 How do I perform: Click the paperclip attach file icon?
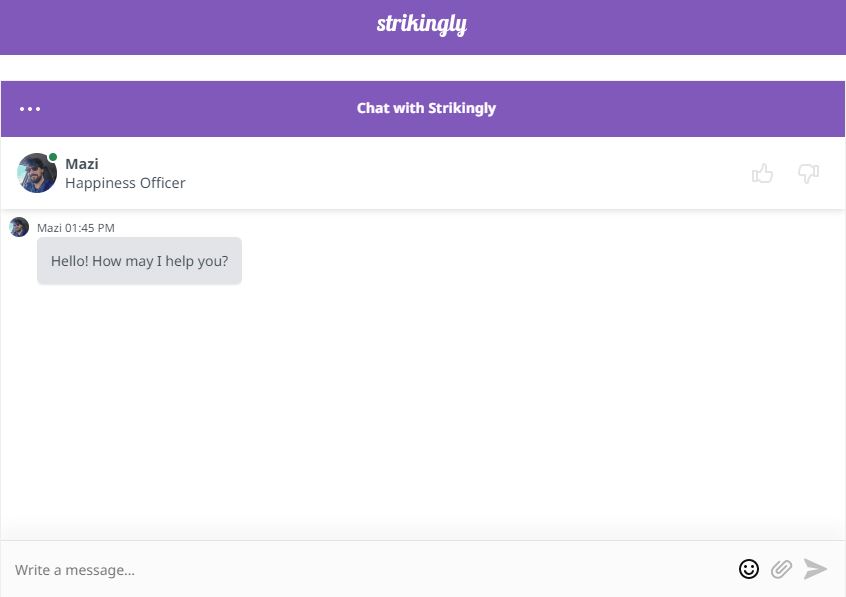(781, 569)
